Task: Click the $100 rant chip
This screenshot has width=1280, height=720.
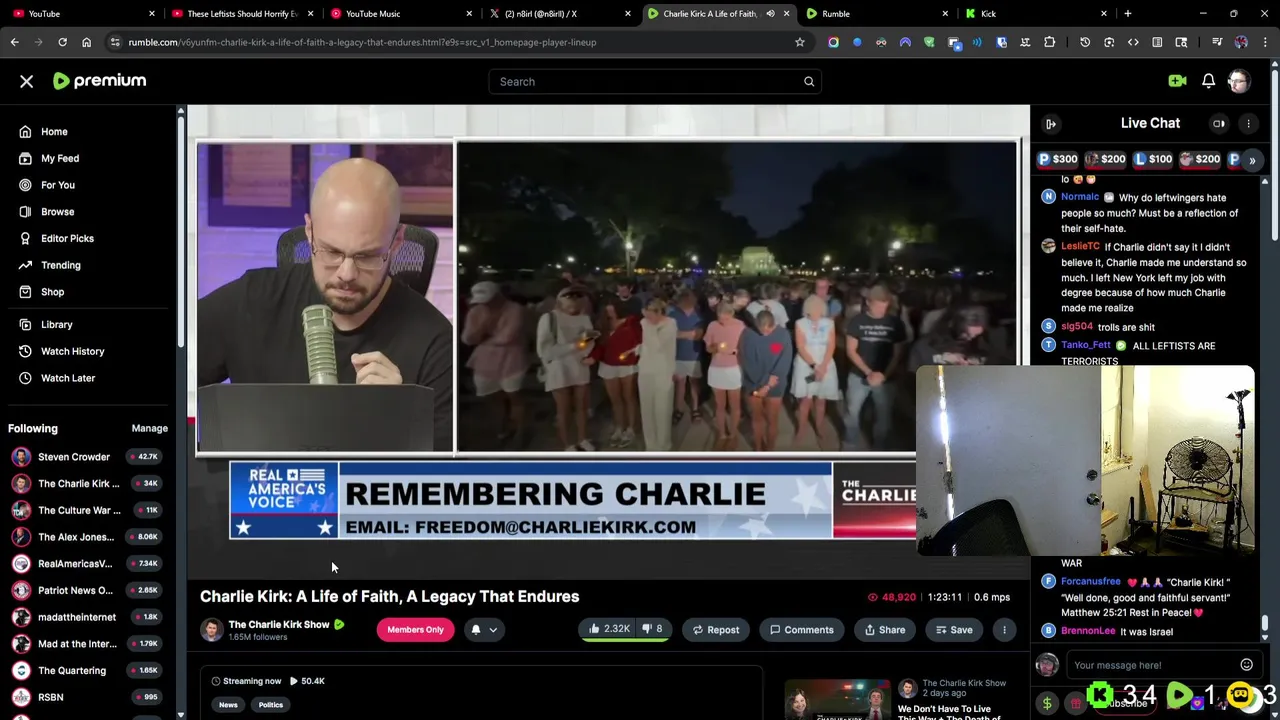Action: tap(1153, 160)
